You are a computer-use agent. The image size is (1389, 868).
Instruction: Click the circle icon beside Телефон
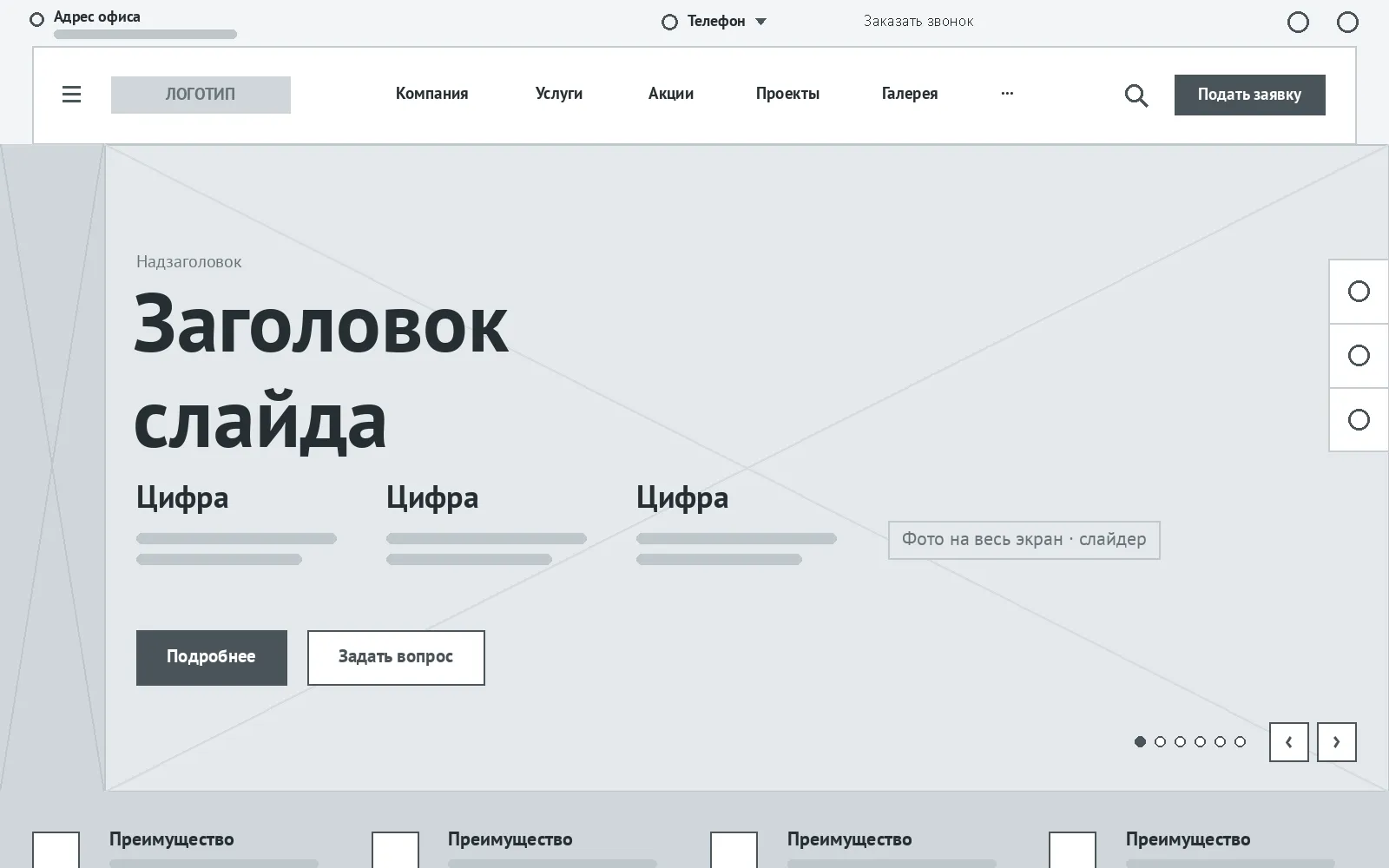(x=669, y=22)
